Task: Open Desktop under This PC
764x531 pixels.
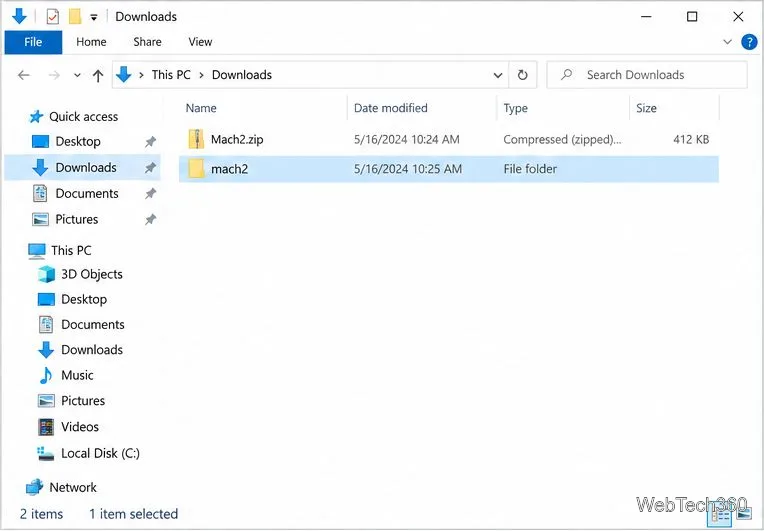Action: [x=84, y=300]
